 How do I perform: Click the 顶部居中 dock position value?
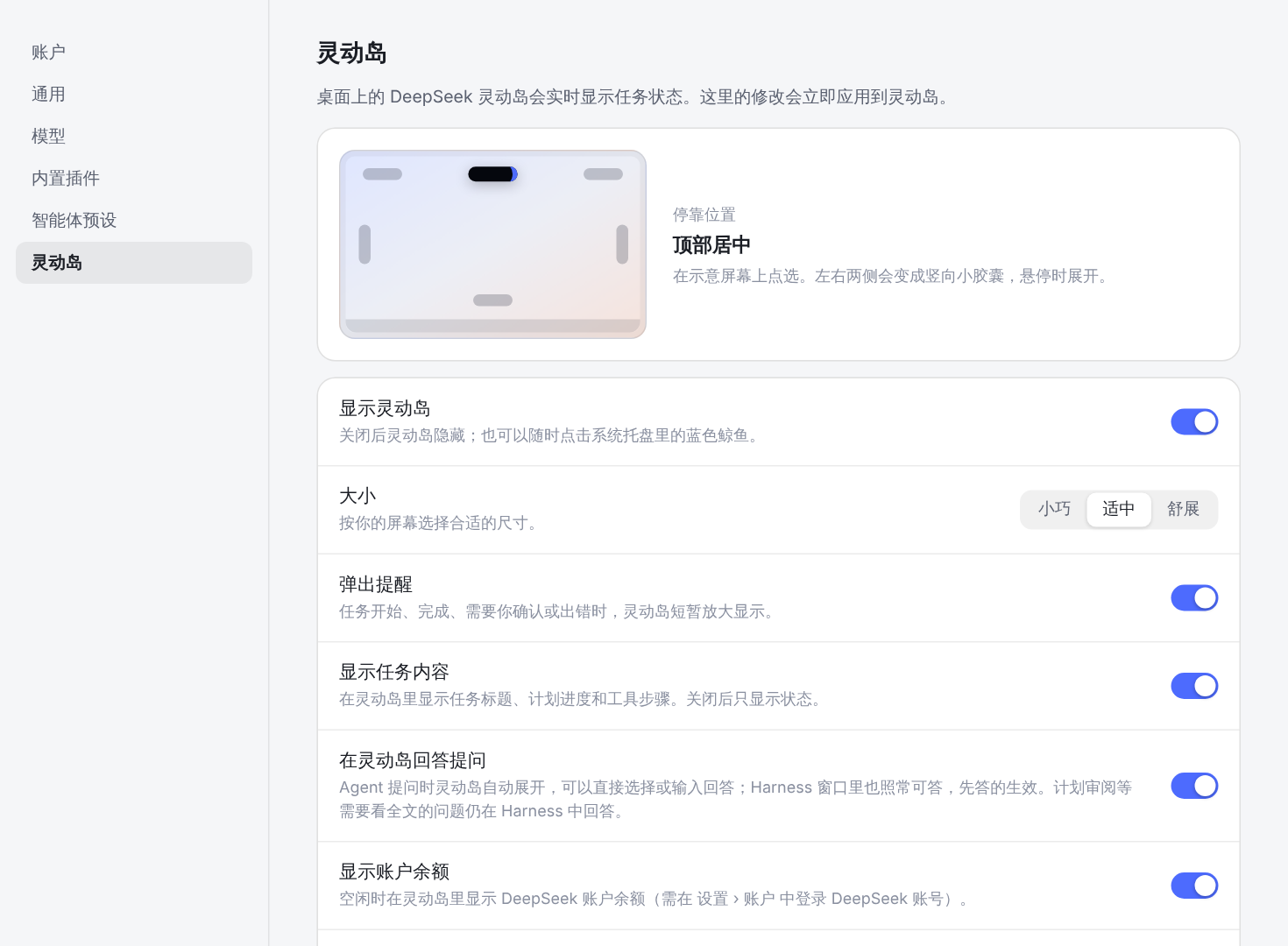[711, 245]
